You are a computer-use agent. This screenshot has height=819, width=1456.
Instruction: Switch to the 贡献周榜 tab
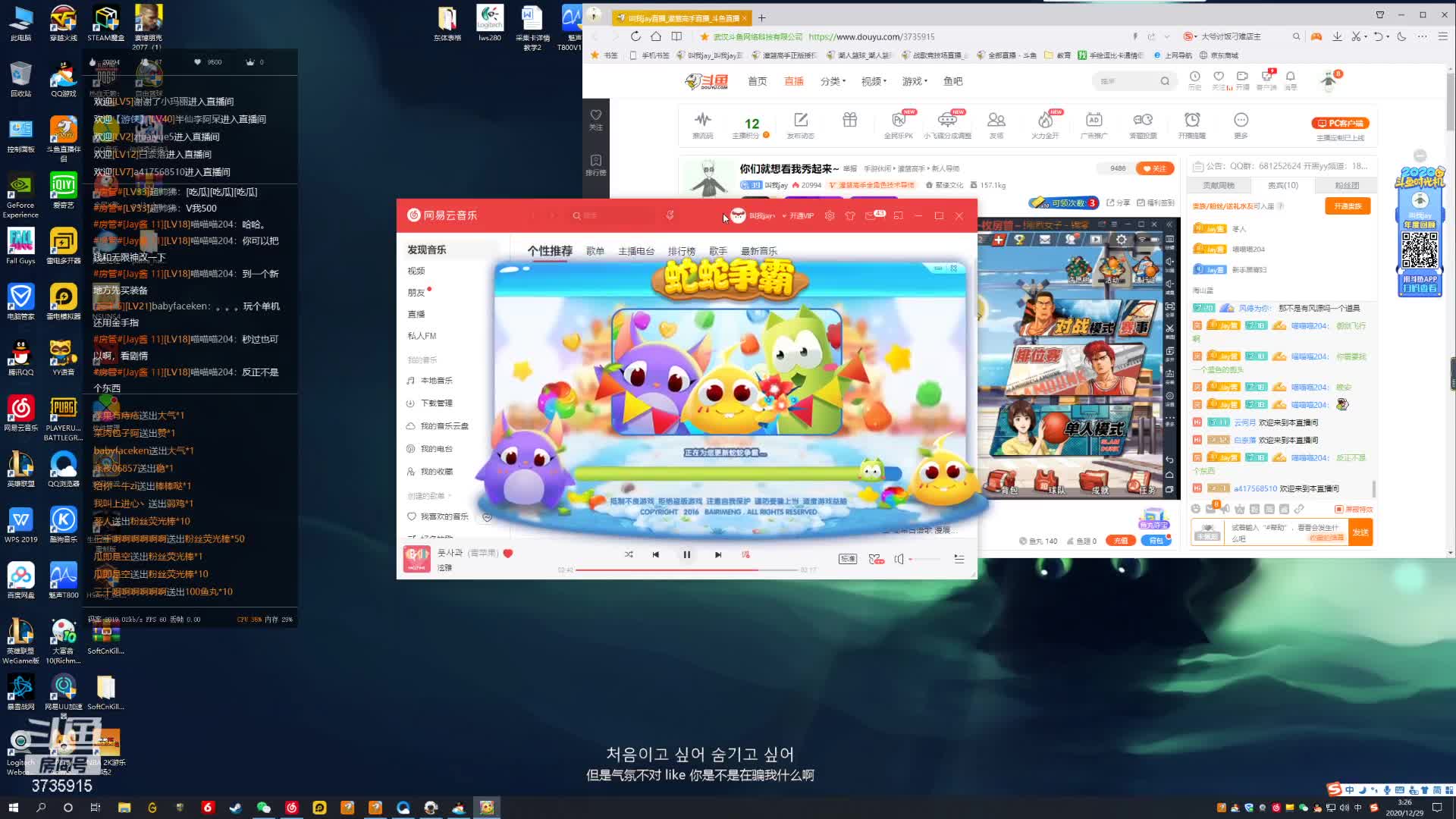[x=1218, y=185]
